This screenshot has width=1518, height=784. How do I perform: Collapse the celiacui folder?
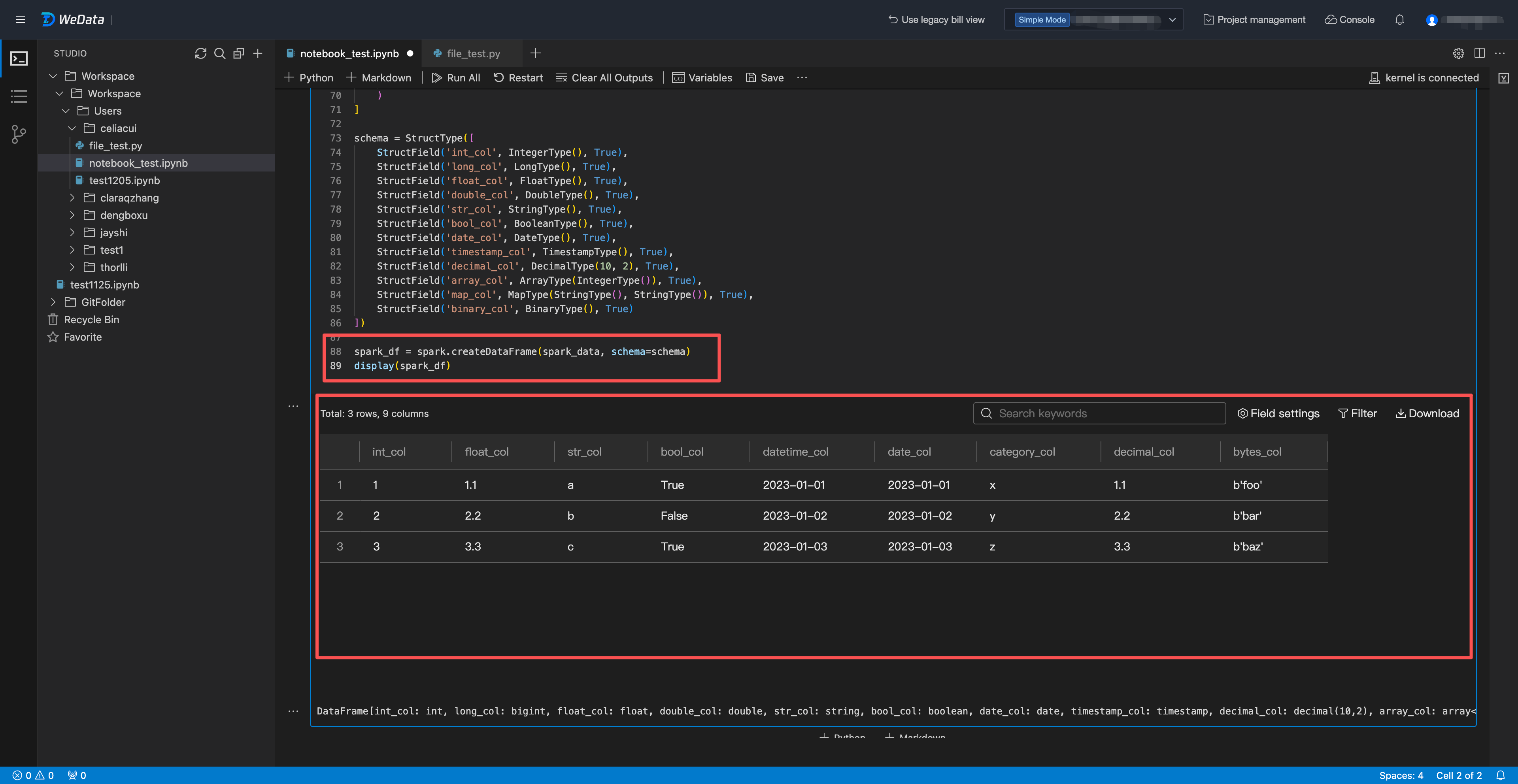[72, 128]
